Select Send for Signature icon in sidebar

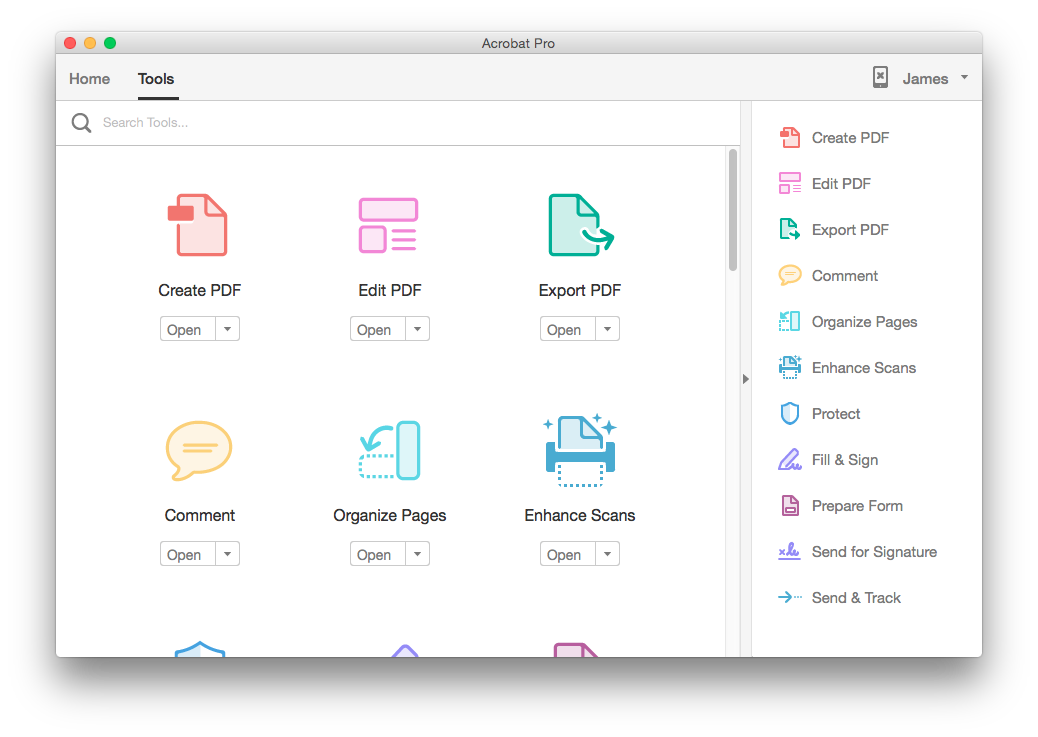point(789,552)
